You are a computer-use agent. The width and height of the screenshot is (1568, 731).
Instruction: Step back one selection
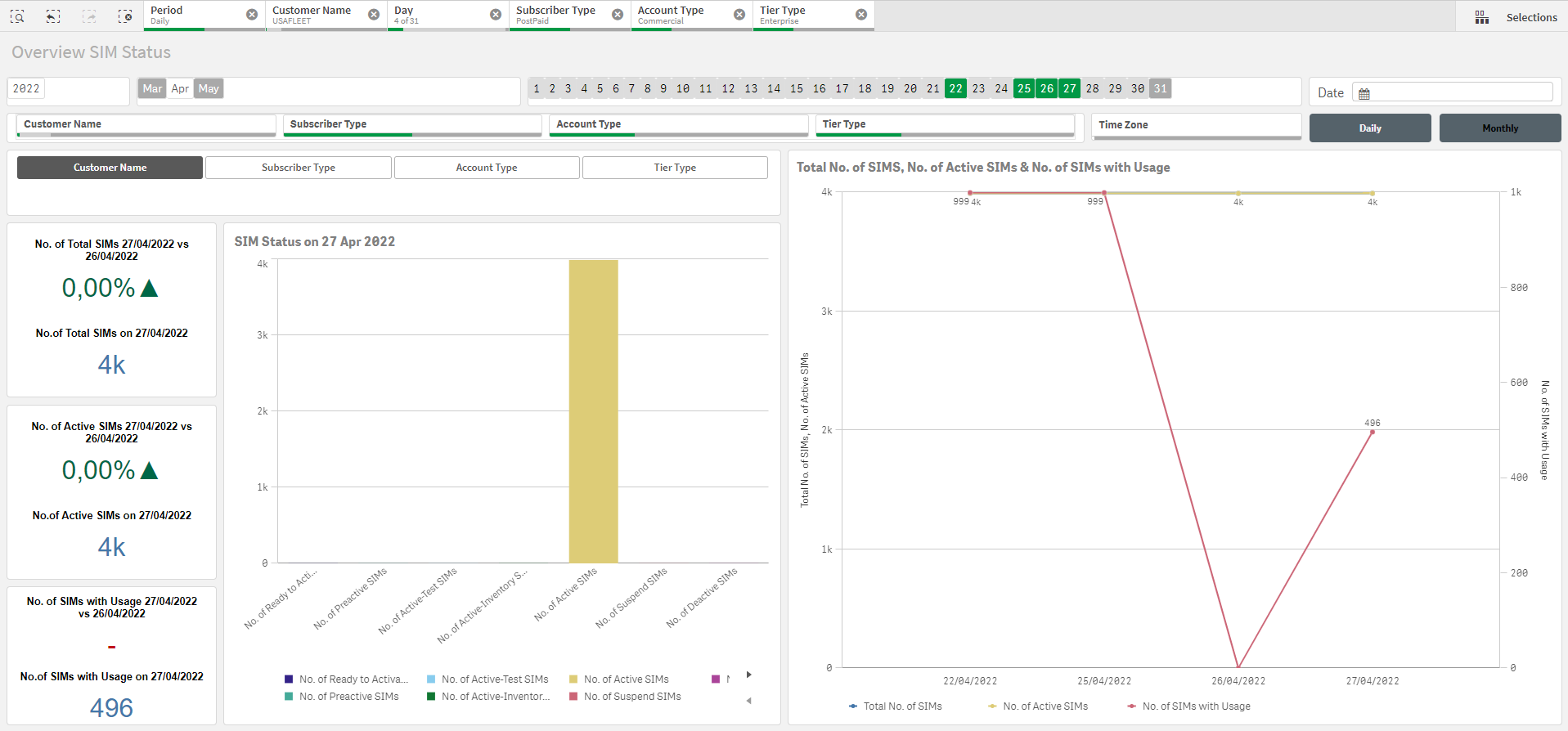click(53, 16)
